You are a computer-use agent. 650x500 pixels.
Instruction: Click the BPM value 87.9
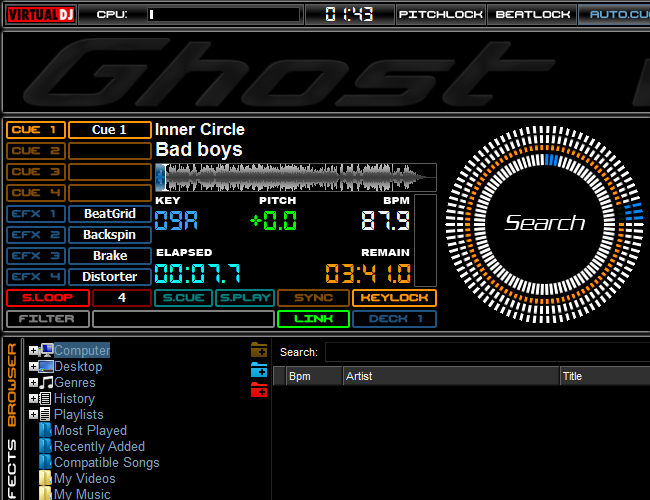385,221
